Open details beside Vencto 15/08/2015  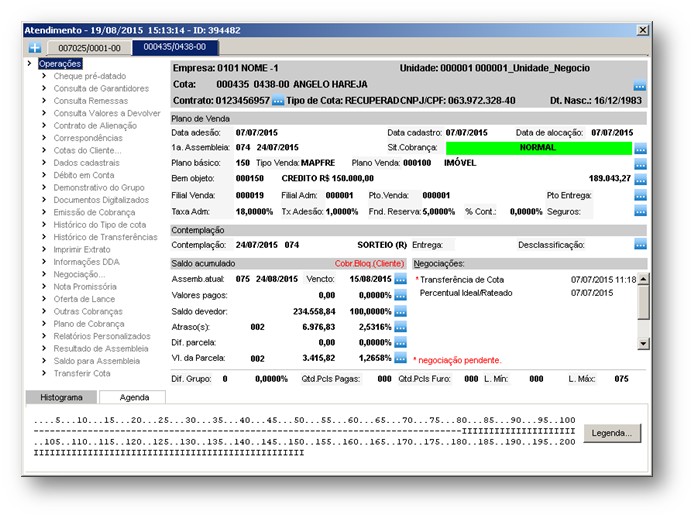(x=400, y=279)
